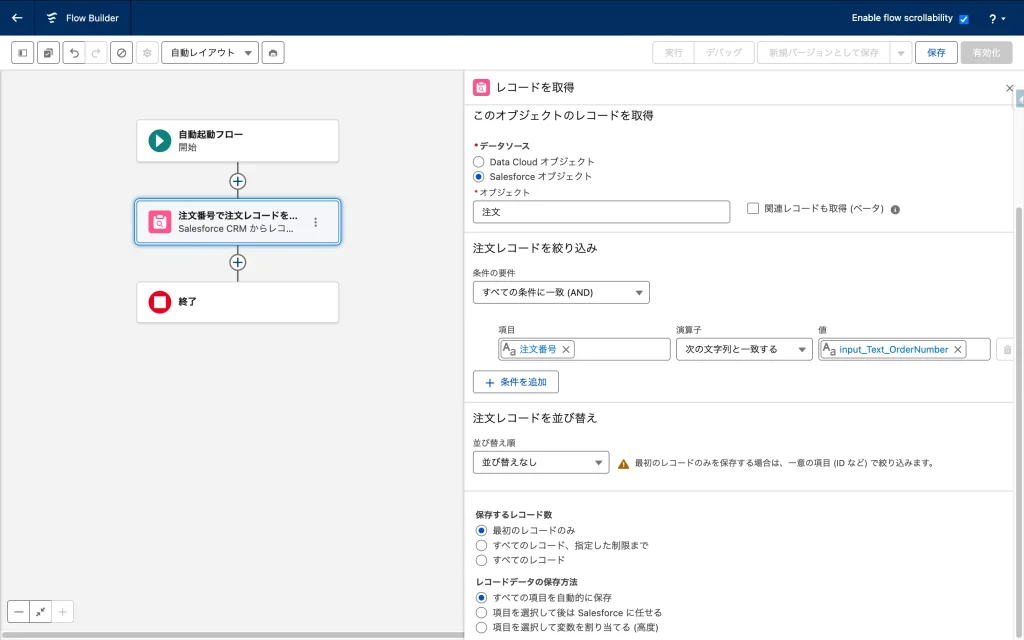Click the 注文 object input field

[x=601, y=212]
